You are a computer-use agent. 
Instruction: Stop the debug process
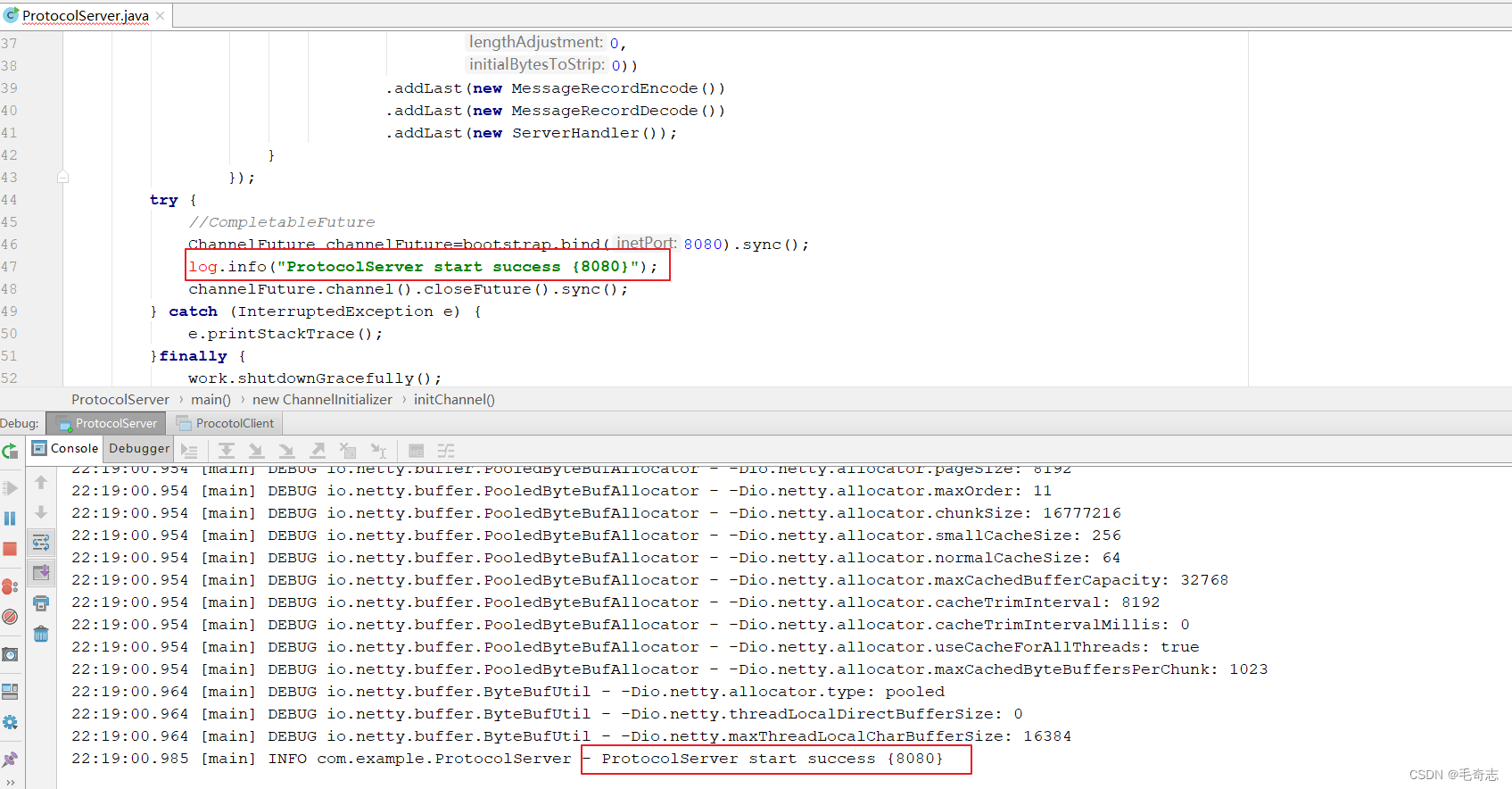[10, 549]
